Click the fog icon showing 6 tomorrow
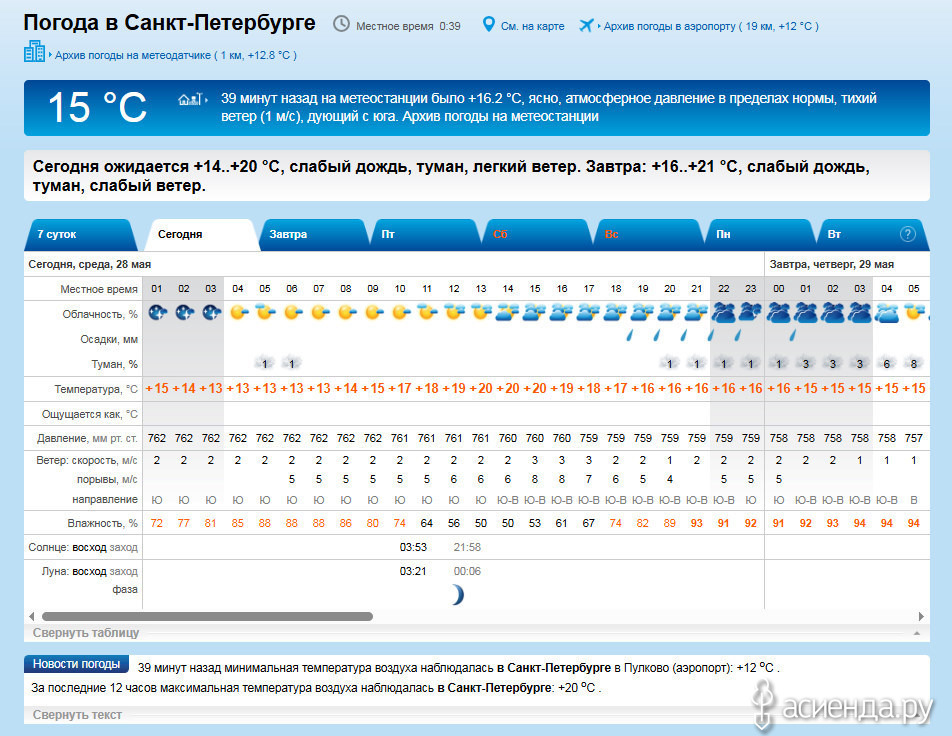Image resolution: width=952 pixels, height=736 pixels. (x=886, y=363)
